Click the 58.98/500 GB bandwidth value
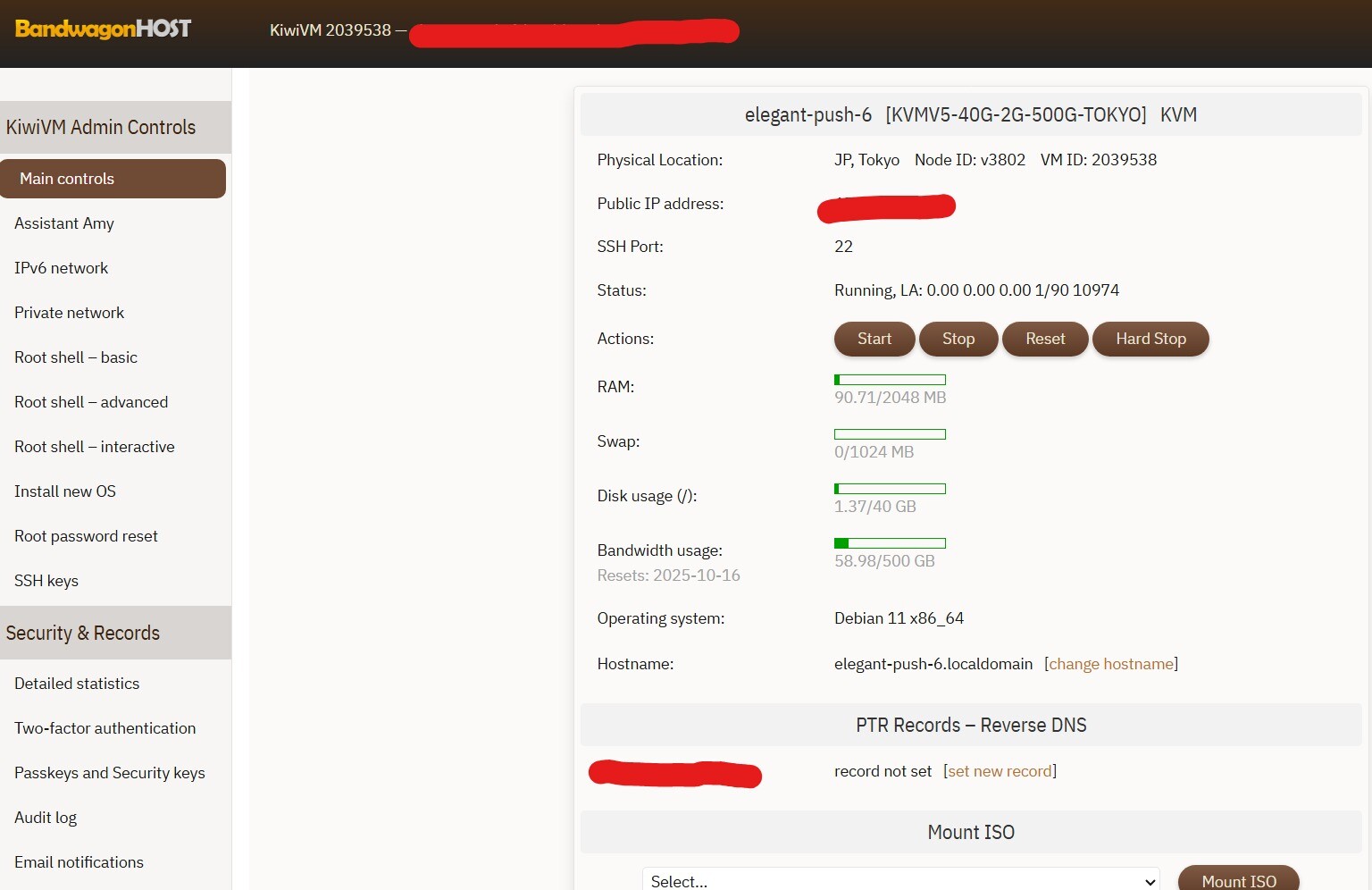Image resolution: width=1372 pixels, height=890 pixels. pyautogui.click(x=884, y=561)
